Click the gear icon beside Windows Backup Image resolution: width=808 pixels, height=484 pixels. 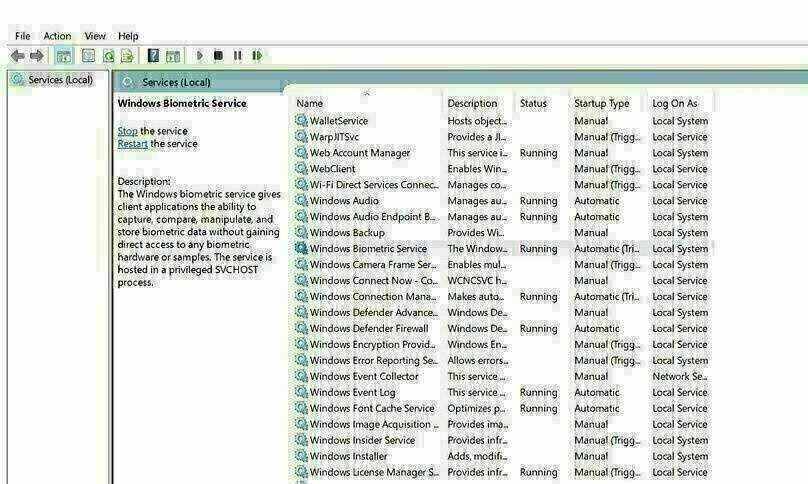(301, 232)
